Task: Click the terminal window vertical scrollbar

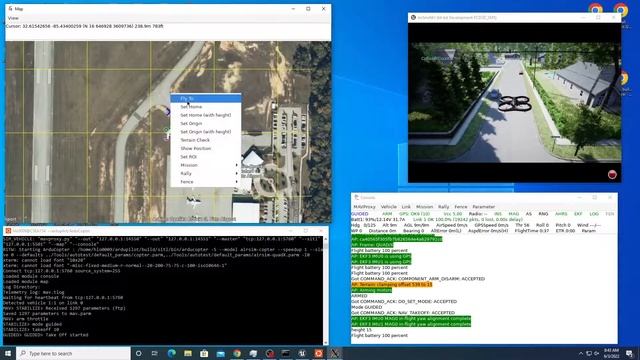Action: pos(325,291)
